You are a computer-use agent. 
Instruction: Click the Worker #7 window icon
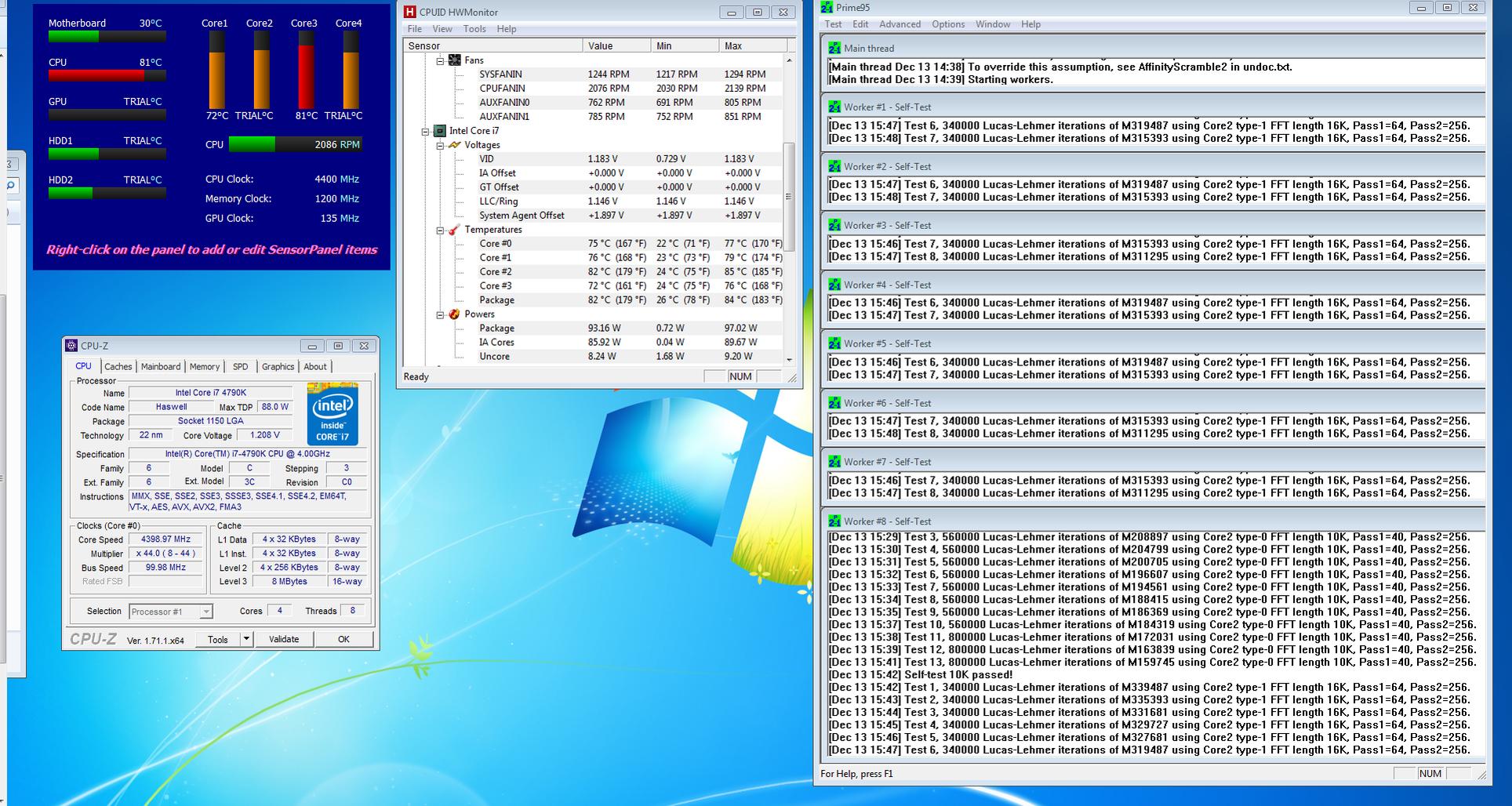tap(834, 462)
